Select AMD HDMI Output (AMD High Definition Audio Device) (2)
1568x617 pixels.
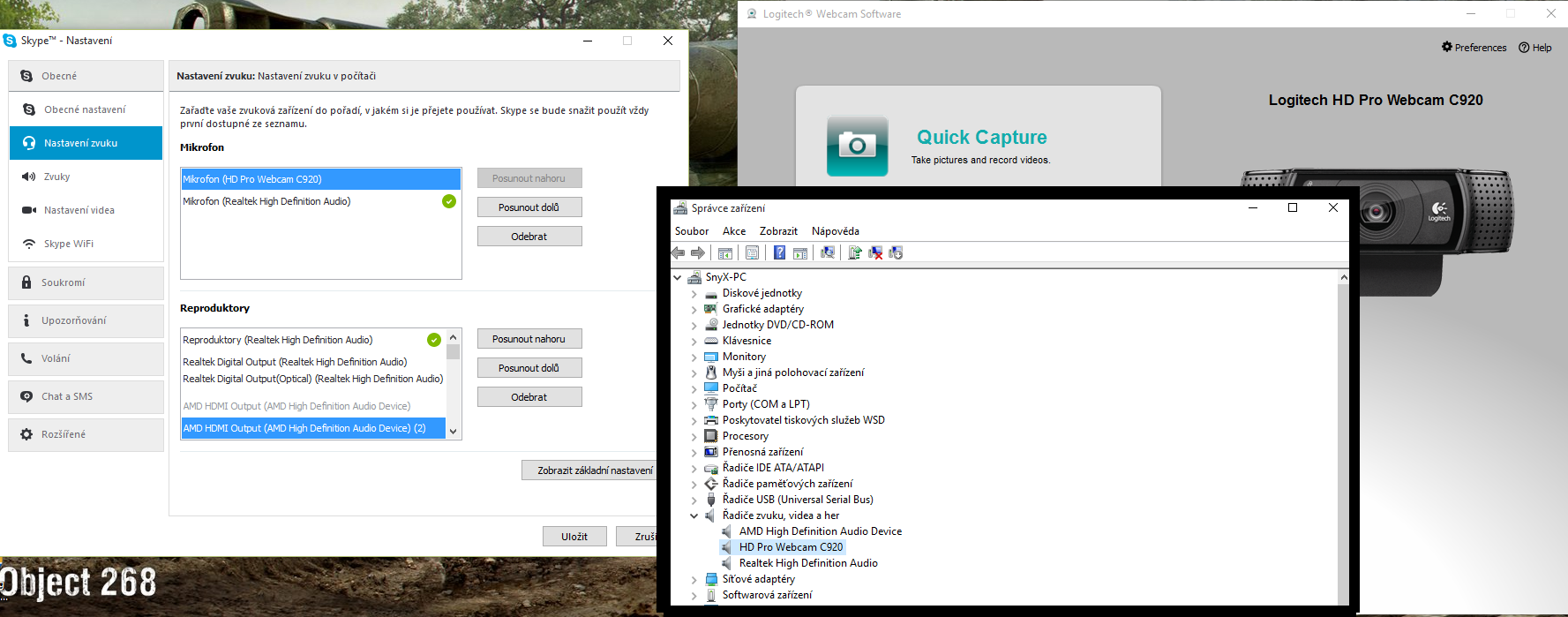pyautogui.click(x=312, y=428)
